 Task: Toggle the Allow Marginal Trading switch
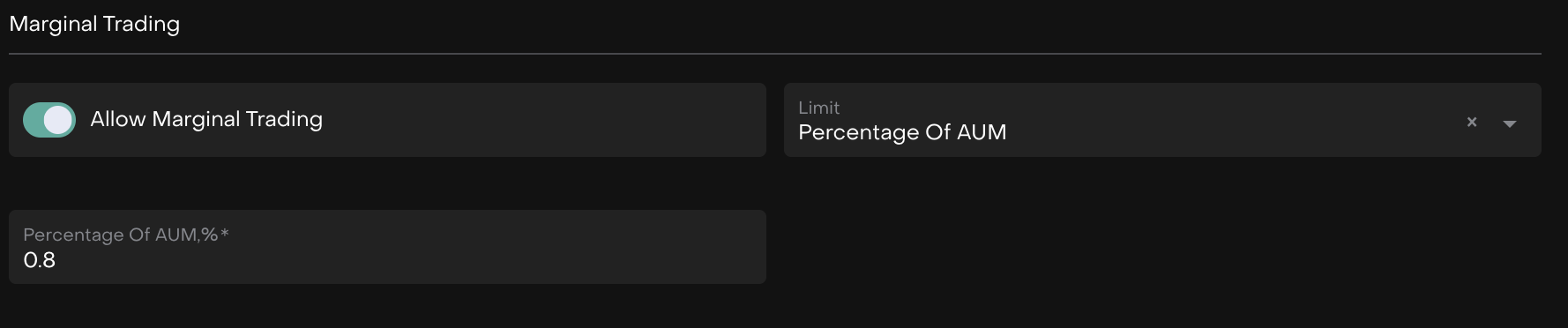point(49,120)
